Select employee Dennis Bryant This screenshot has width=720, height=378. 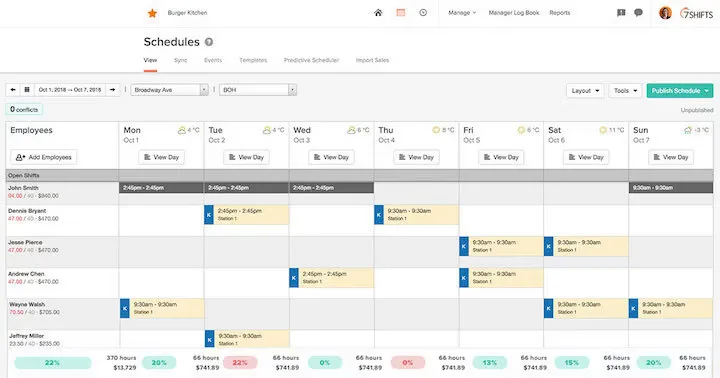(27, 211)
